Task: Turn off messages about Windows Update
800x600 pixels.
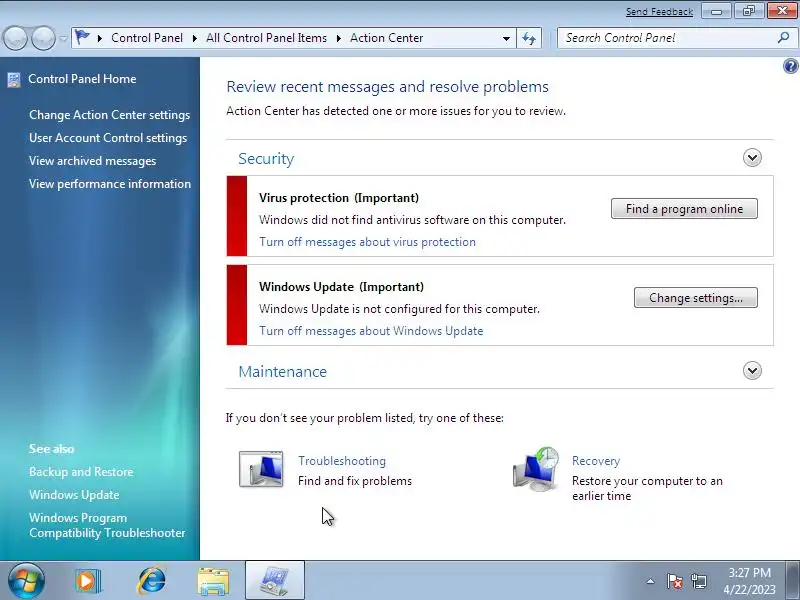Action: click(x=371, y=331)
